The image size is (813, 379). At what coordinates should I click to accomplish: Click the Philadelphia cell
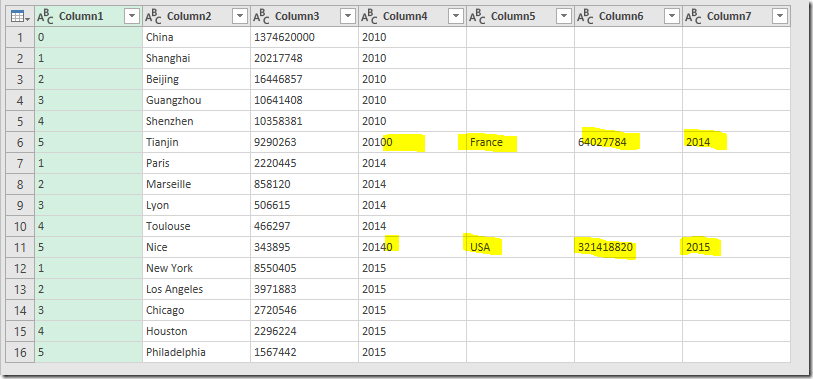(x=197, y=352)
